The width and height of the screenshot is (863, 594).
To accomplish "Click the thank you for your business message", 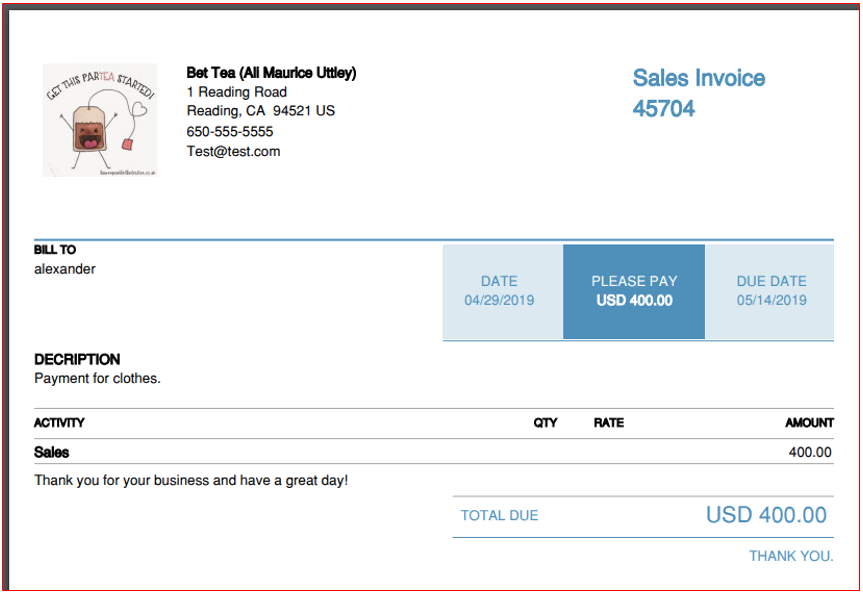I will 191,481.
